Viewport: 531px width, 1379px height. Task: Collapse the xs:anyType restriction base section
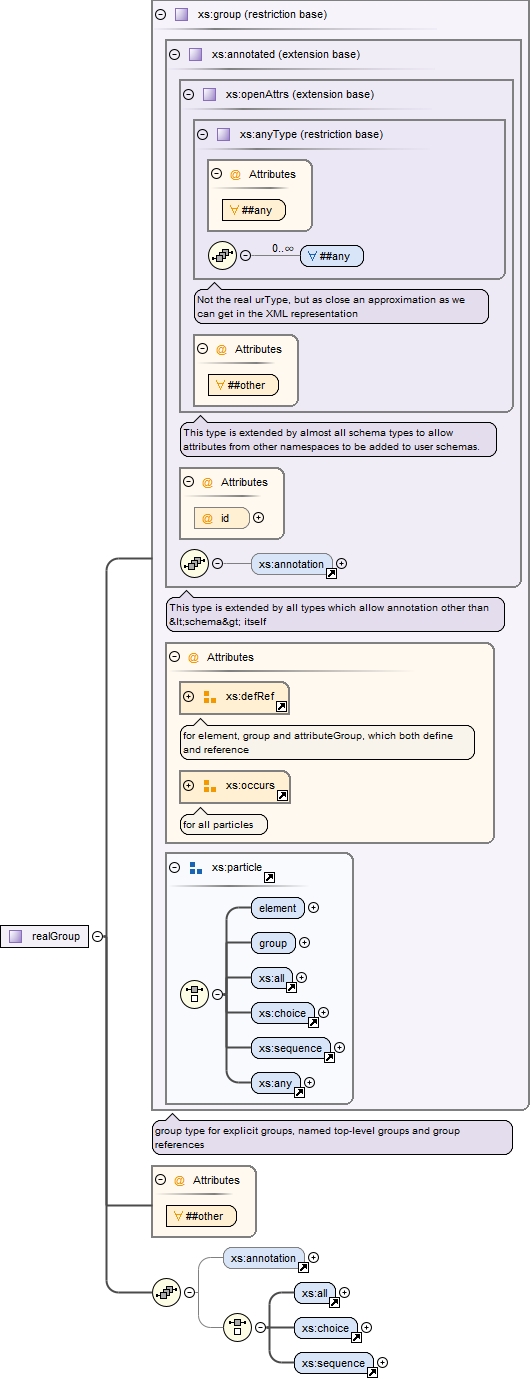click(x=203, y=134)
